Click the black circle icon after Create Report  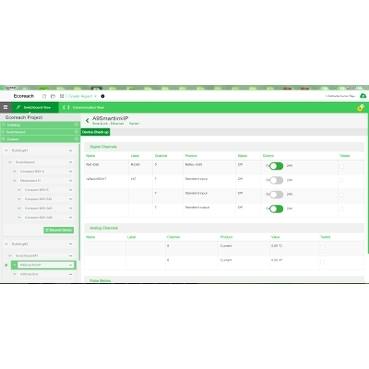[x=103, y=96]
